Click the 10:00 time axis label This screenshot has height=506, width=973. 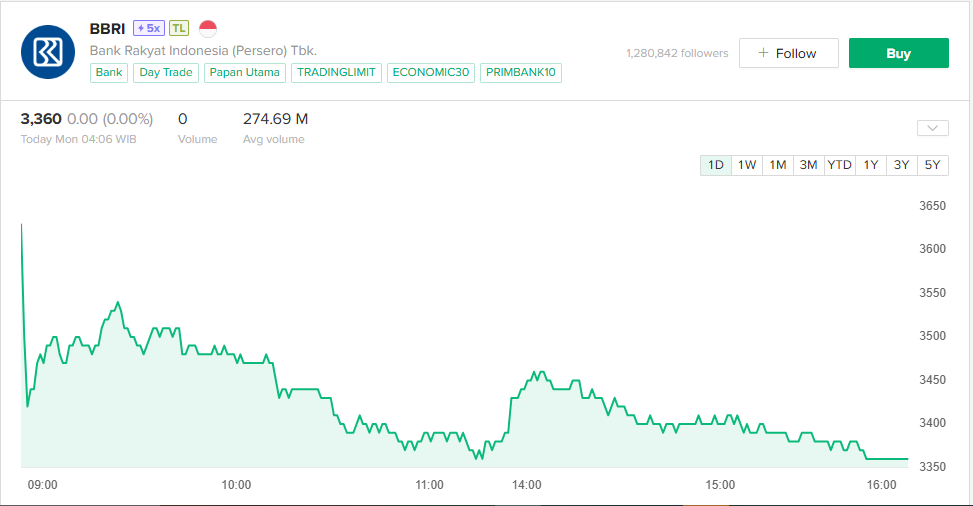click(x=236, y=485)
